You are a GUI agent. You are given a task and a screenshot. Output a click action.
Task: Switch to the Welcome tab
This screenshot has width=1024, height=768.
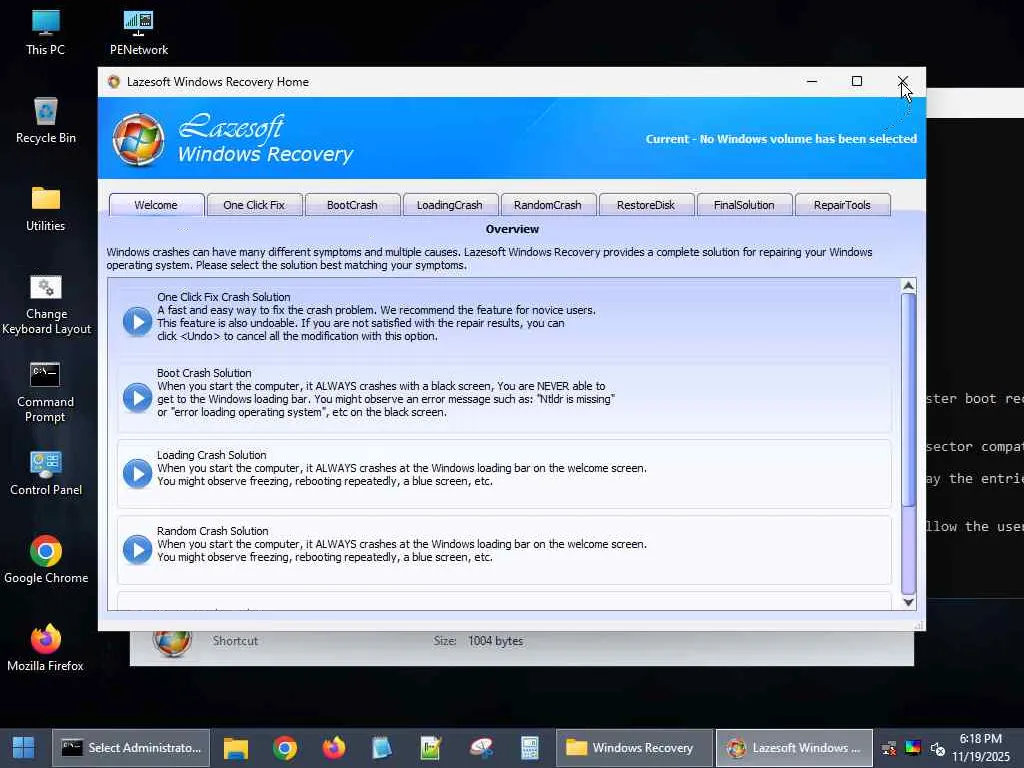click(156, 205)
